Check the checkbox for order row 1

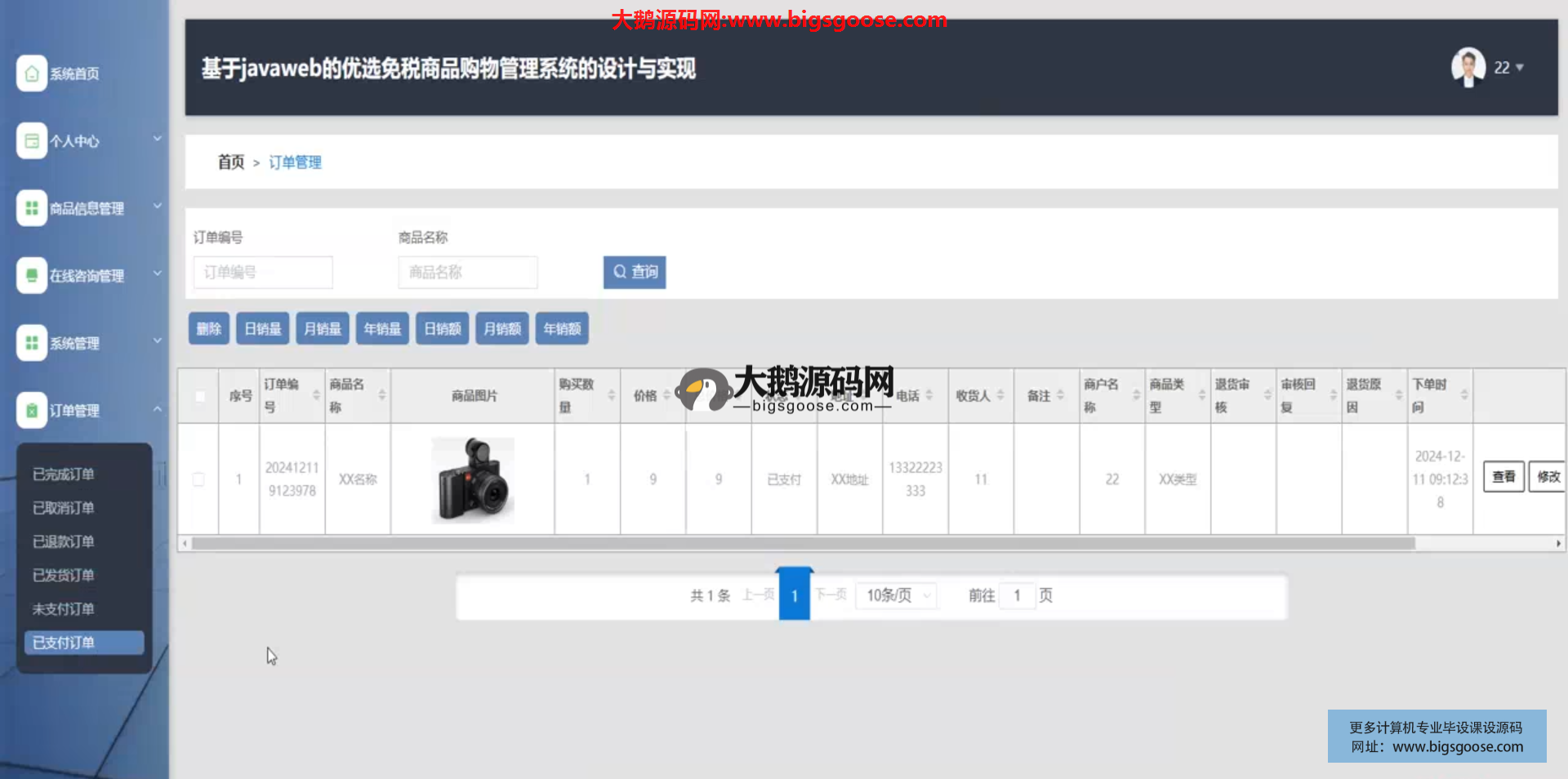[198, 479]
